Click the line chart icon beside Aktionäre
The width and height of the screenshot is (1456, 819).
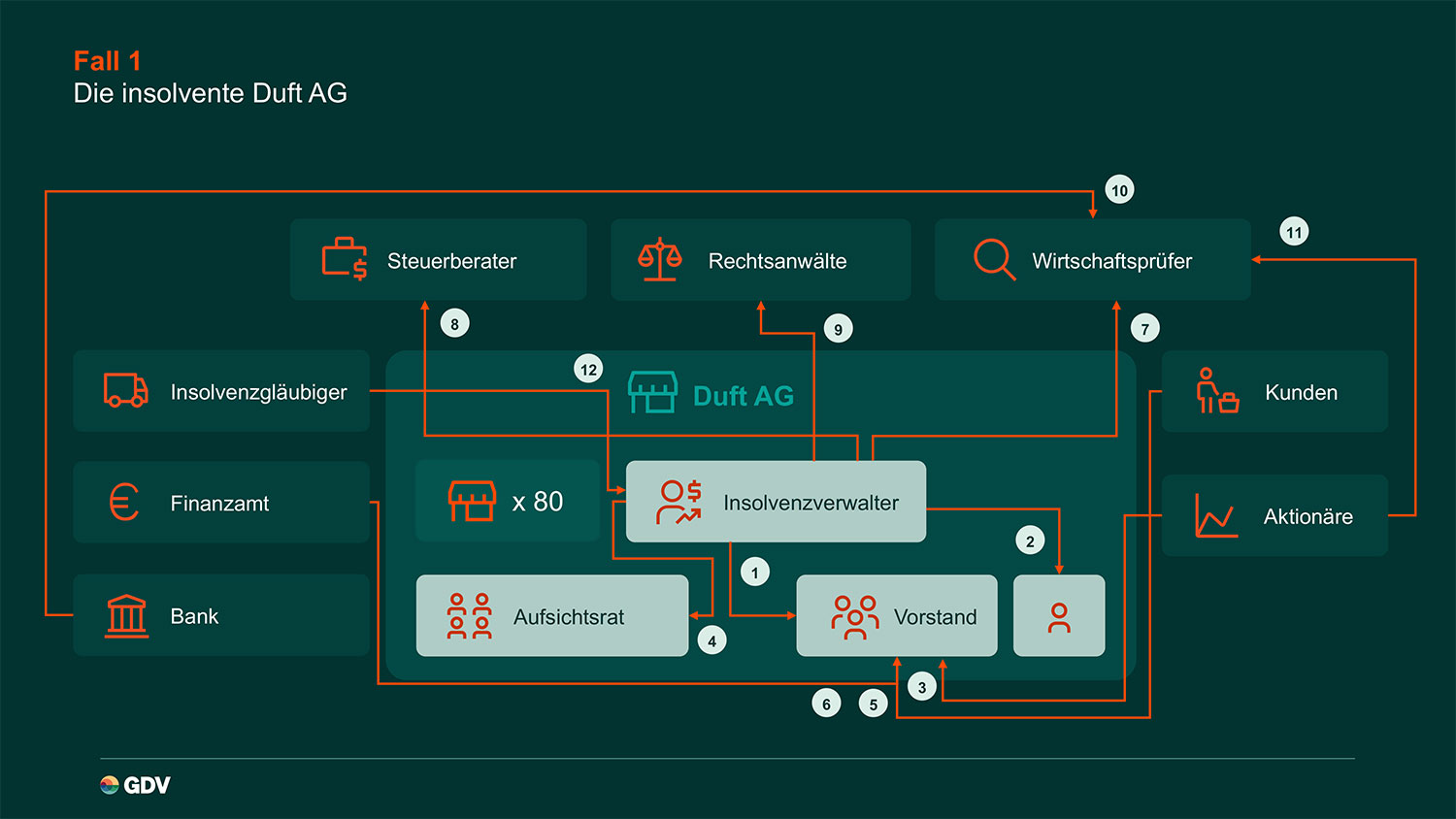point(1215,515)
